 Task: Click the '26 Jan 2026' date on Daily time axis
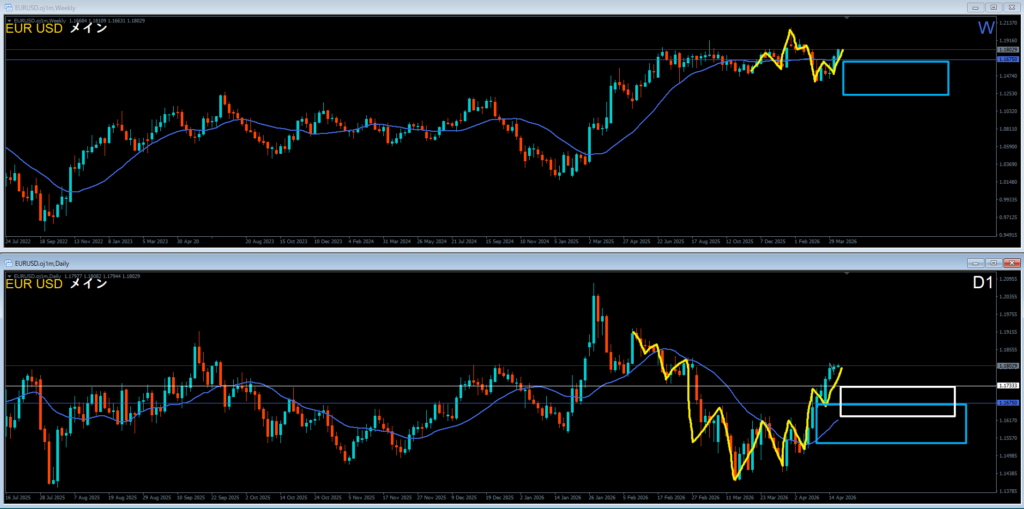(x=601, y=497)
